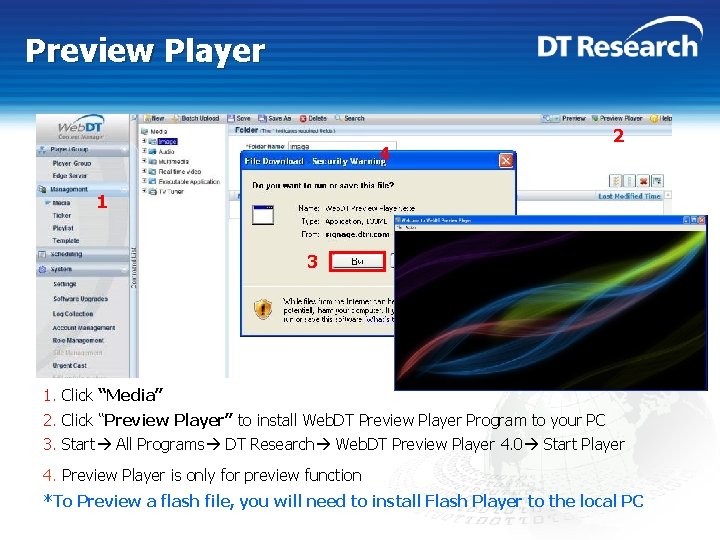Click the Folder Name input field
The image size is (720, 540).
pyautogui.click(x=342, y=146)
